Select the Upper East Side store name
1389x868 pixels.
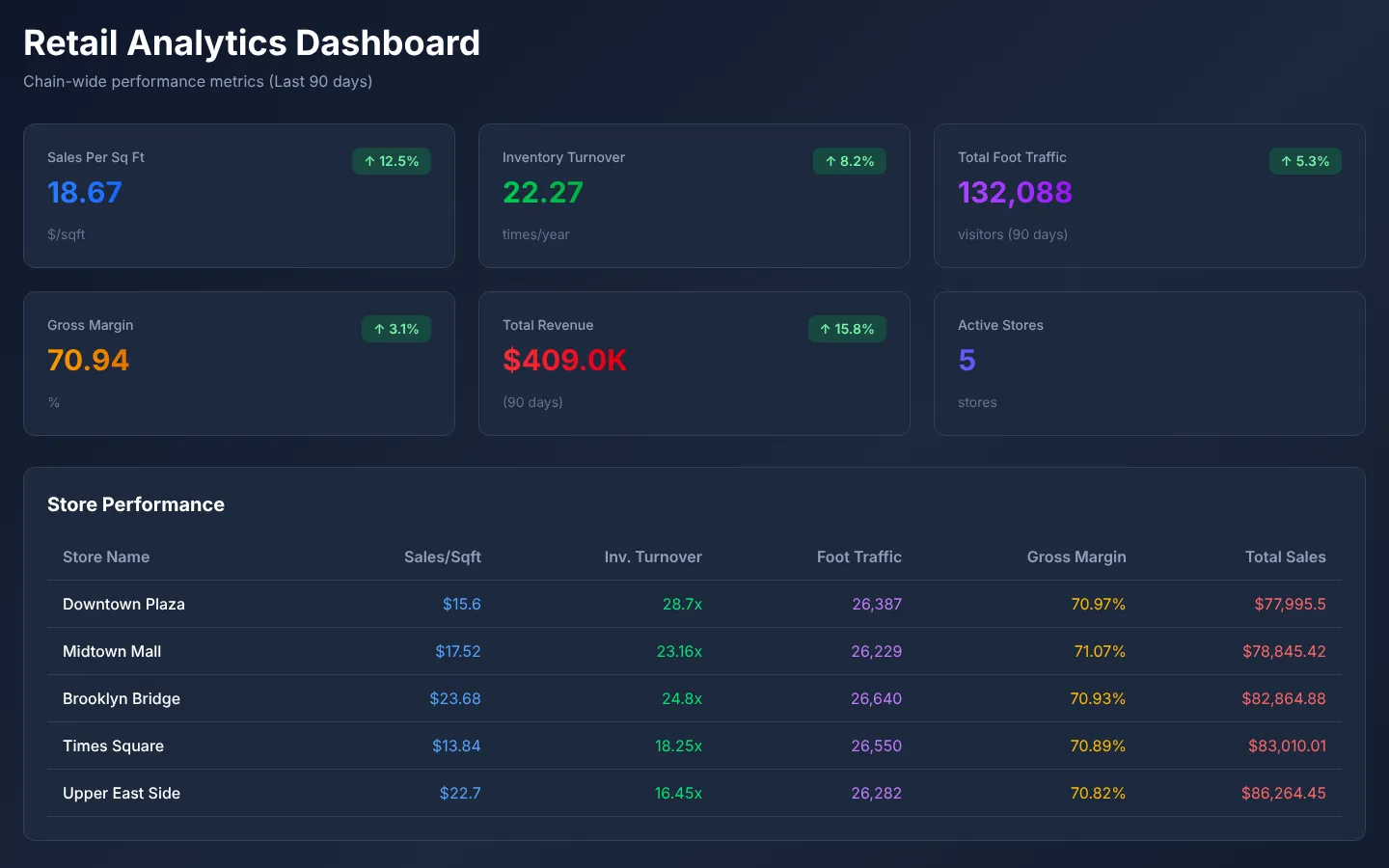coord(122,793)
